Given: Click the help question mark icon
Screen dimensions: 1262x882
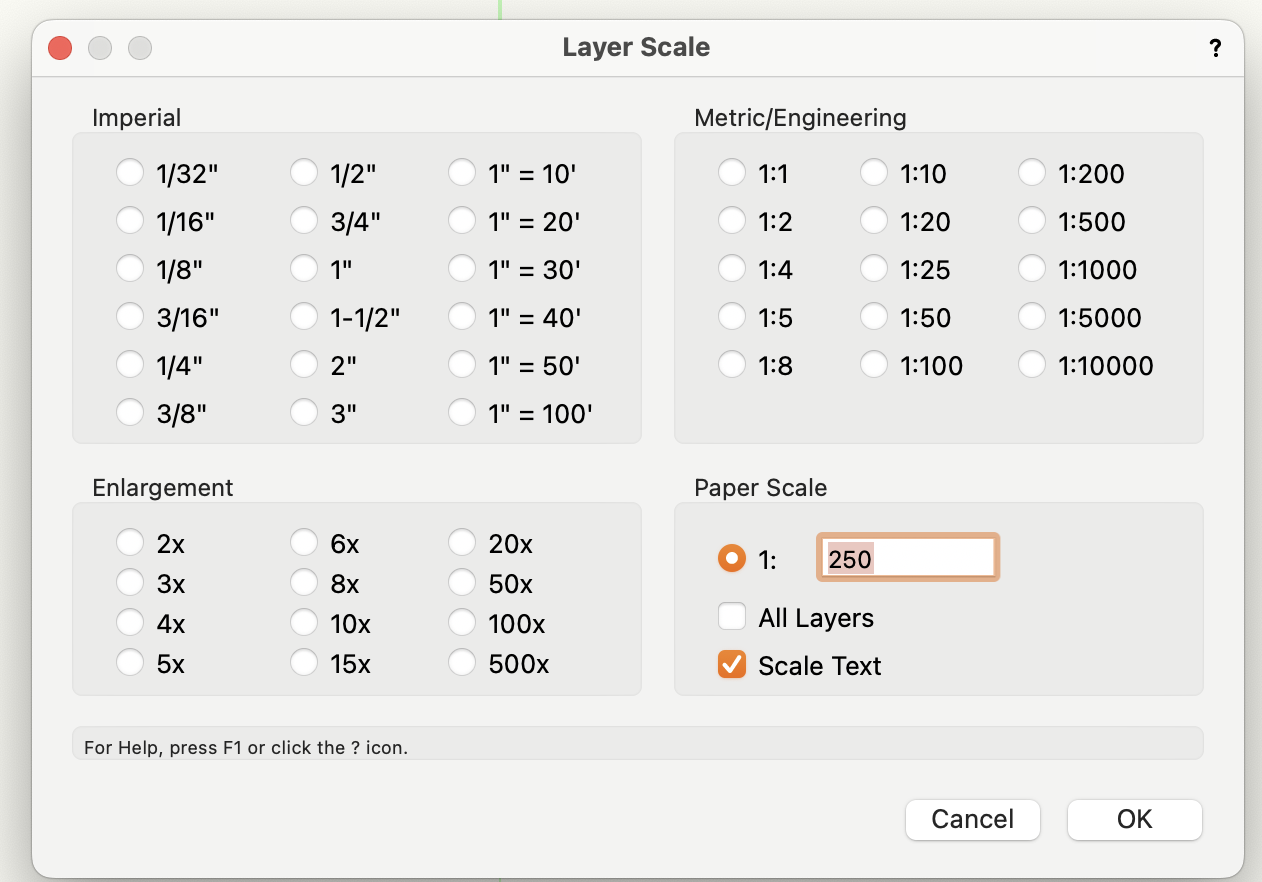Looking at the screenshot, I should pos(1215,47).
